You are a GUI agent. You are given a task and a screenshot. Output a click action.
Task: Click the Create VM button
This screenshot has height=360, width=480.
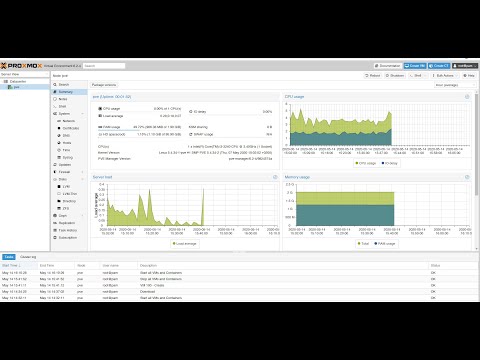[415, 66]
